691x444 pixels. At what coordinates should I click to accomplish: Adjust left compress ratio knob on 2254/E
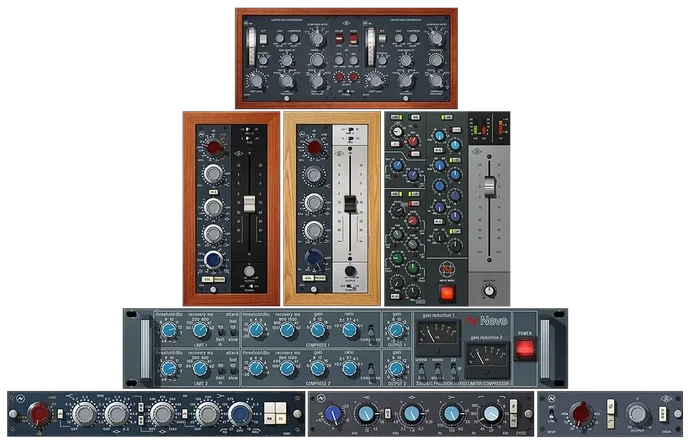[x=316, y=39]
